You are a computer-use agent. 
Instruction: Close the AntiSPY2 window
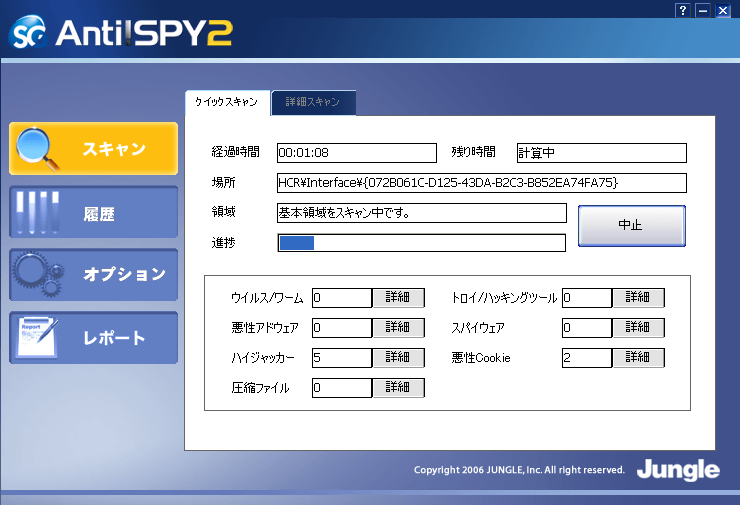coord(723,10)
